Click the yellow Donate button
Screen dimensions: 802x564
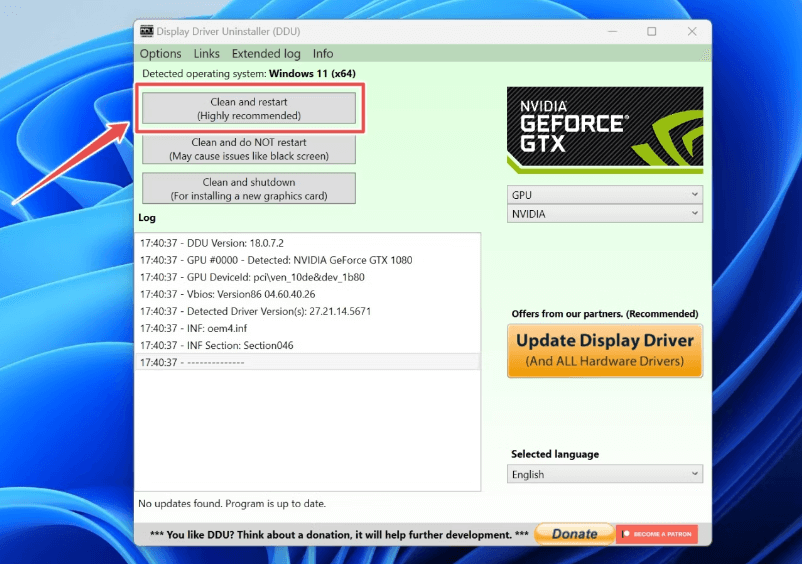pos(574,534)
